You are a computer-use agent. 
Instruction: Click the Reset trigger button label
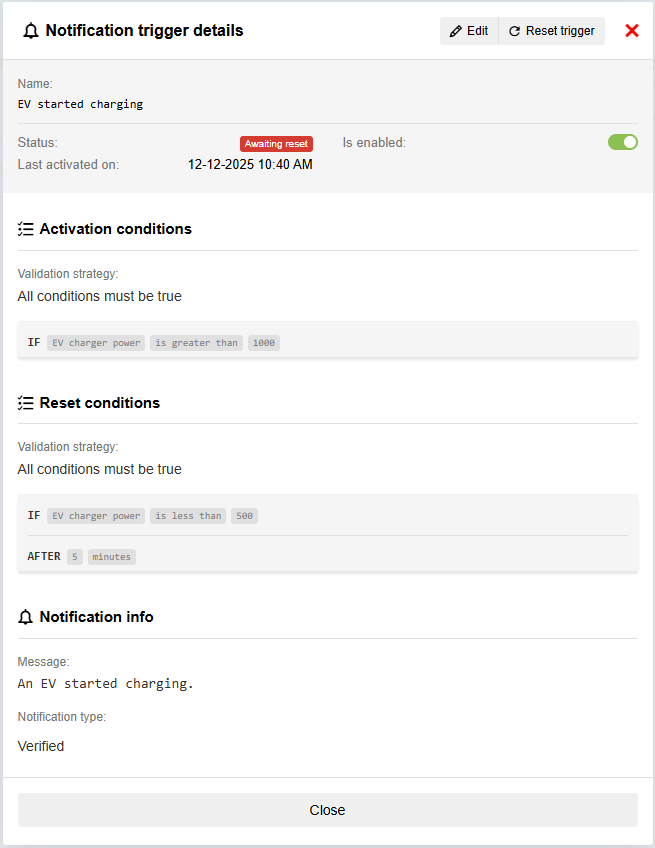(x=560, y=31)
